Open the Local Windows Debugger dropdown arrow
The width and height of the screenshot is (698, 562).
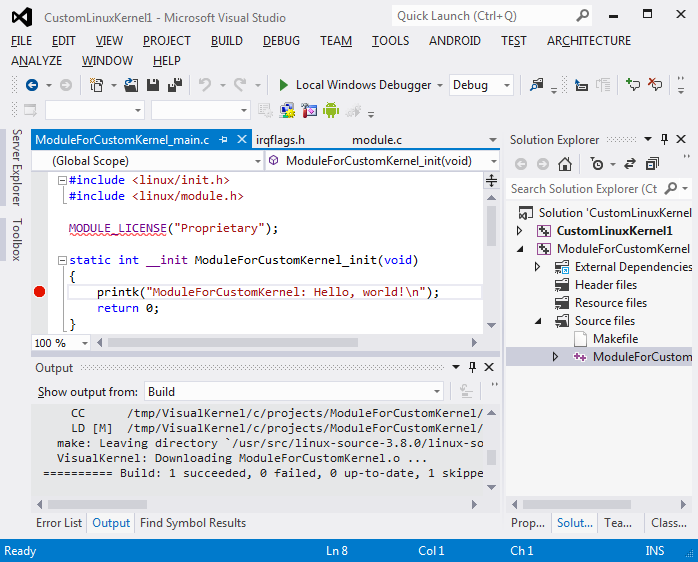tap(440, 85)
